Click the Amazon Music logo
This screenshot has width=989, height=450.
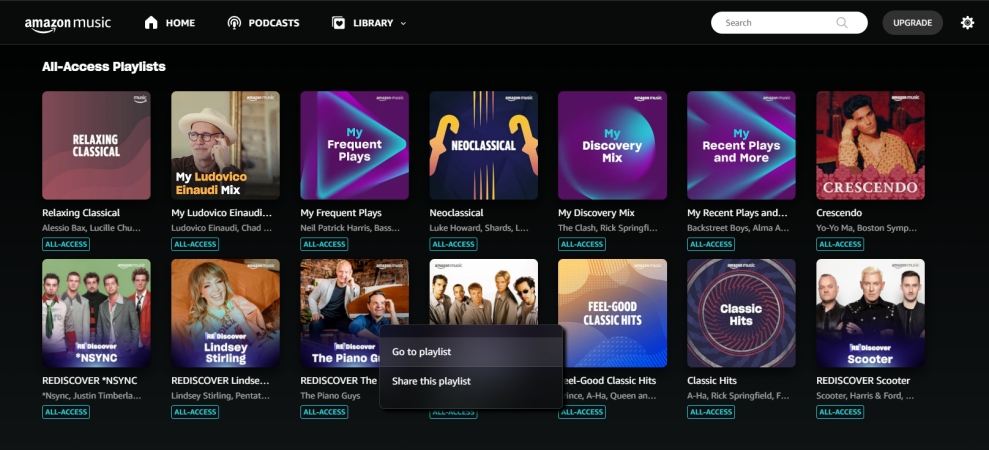67,23
